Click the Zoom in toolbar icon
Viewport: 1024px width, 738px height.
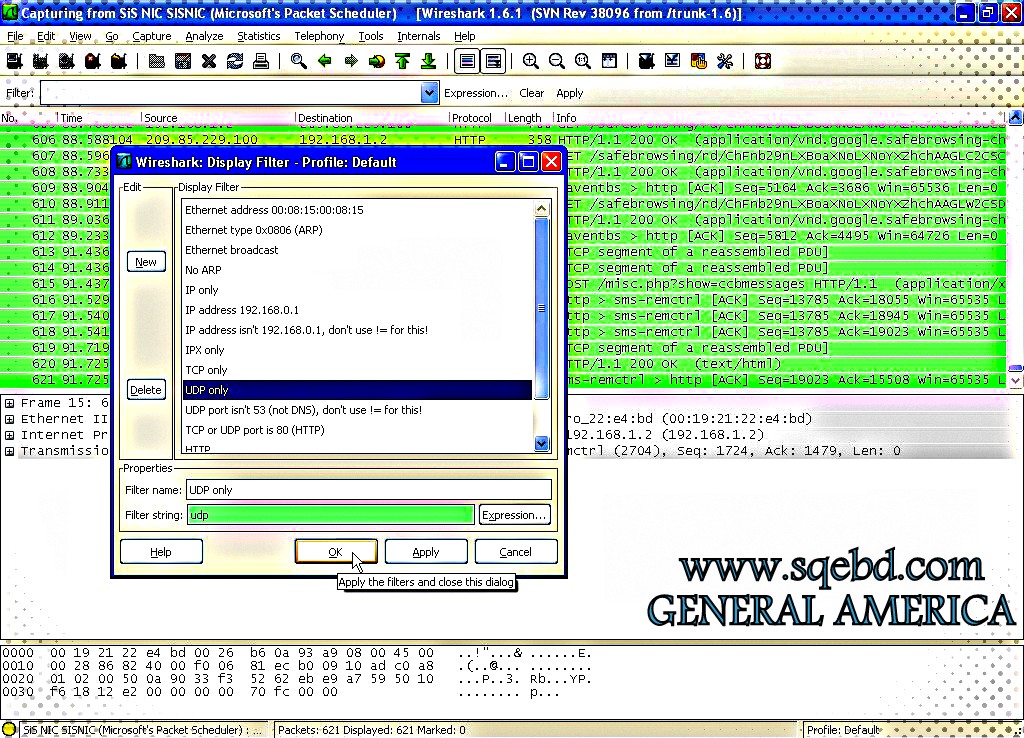click(x=530, y=62)
